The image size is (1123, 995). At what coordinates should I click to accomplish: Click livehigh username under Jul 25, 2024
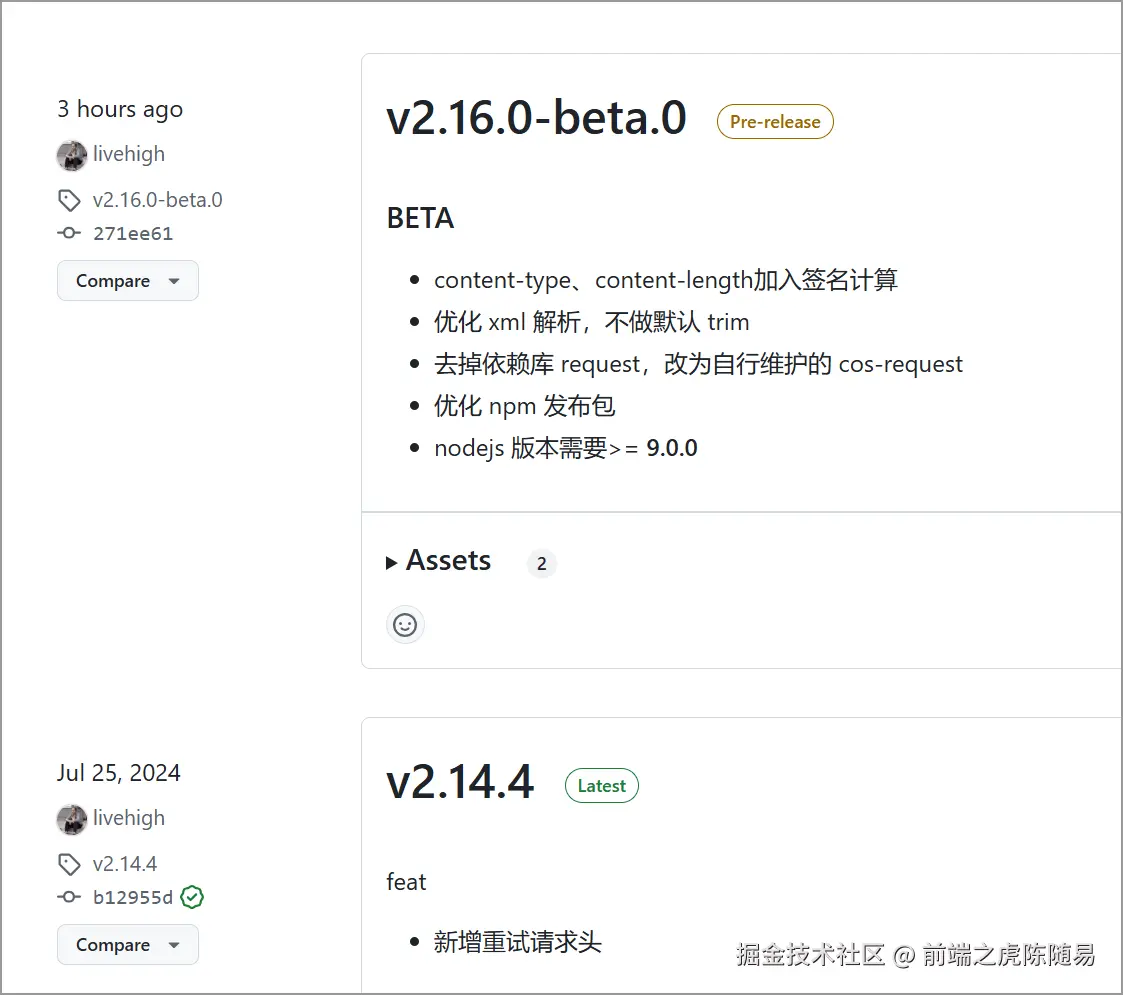click(x=129, y=818)
